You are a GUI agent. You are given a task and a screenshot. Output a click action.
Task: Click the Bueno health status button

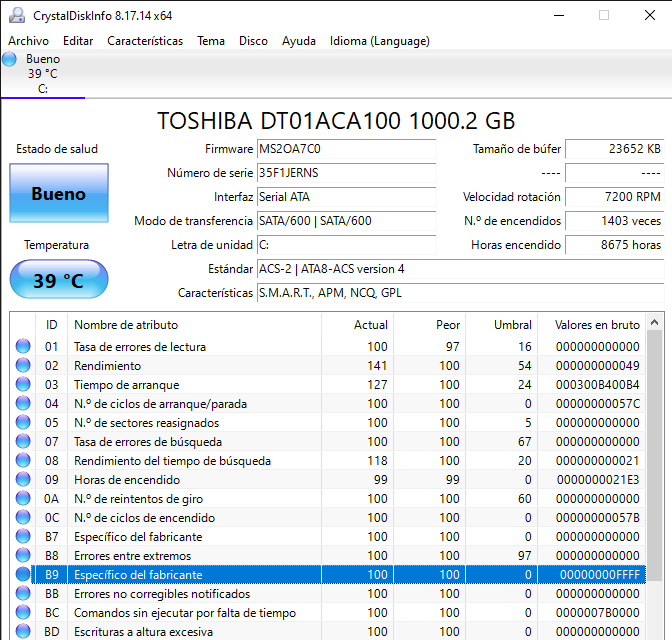58,194
